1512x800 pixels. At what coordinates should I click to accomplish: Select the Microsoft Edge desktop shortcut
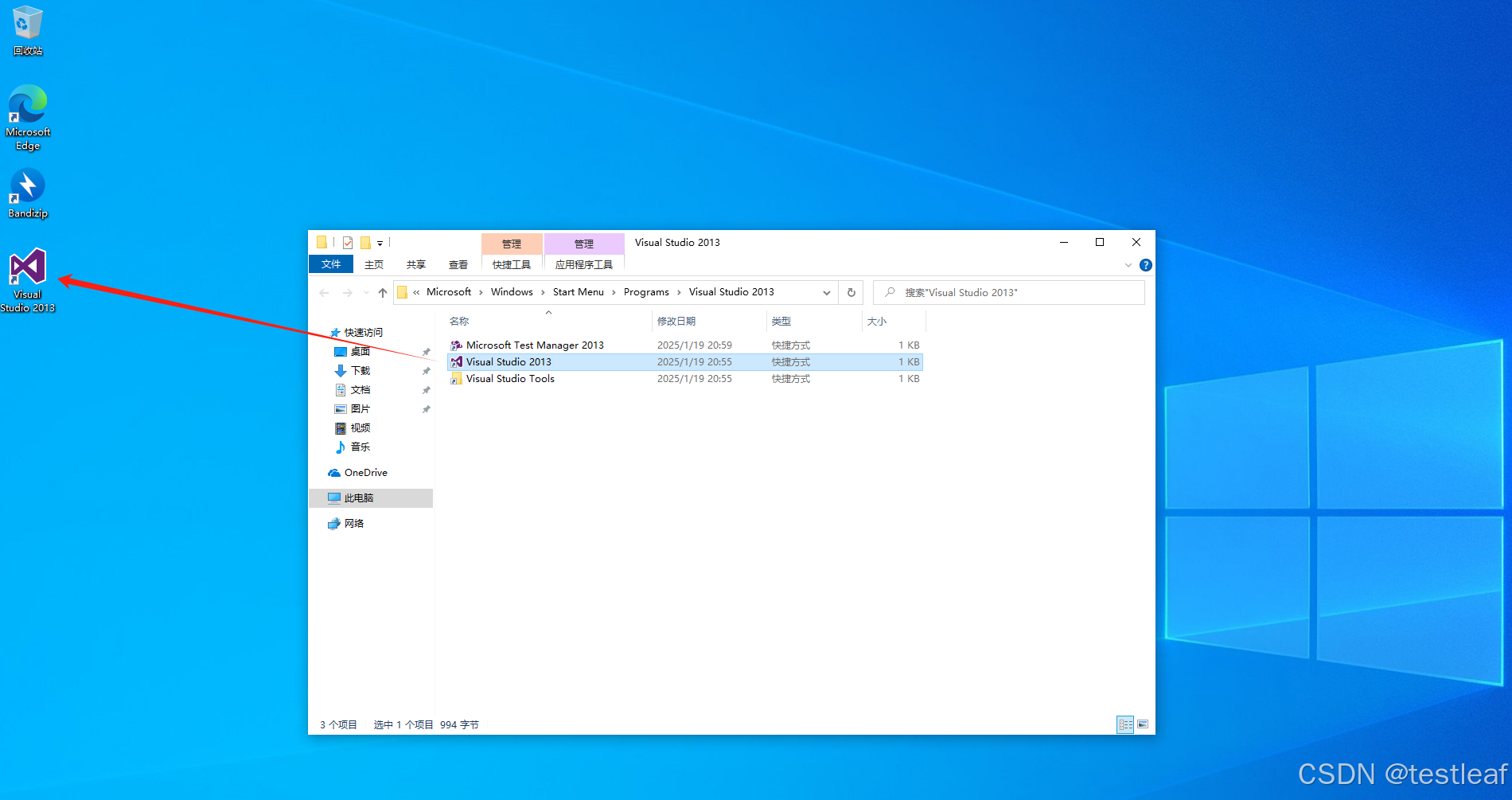coord(28,117)
